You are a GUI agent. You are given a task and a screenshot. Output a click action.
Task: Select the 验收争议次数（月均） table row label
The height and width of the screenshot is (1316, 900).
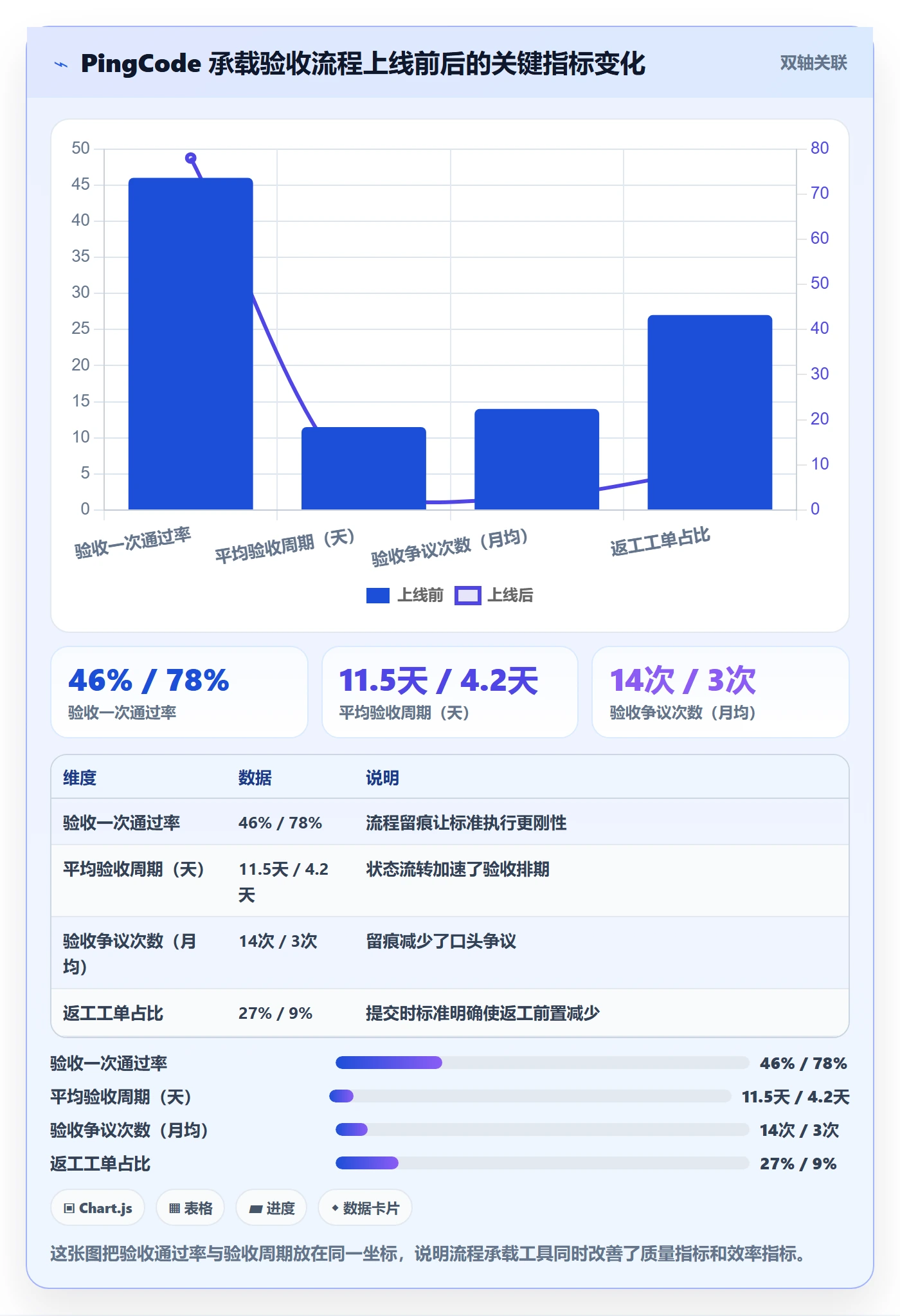coord(130,954)
